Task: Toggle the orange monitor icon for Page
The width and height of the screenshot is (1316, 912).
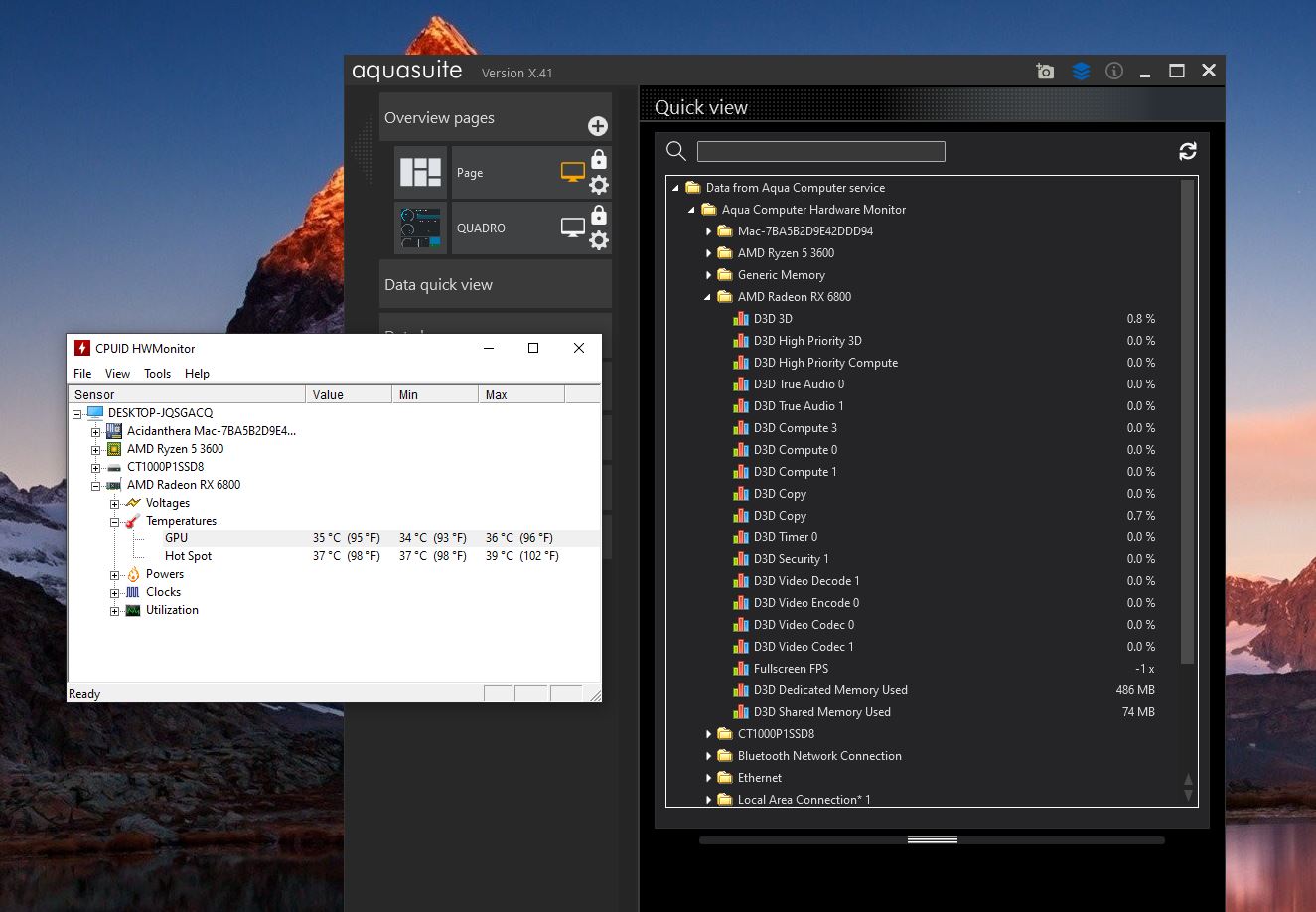Action: coord(573,172)
